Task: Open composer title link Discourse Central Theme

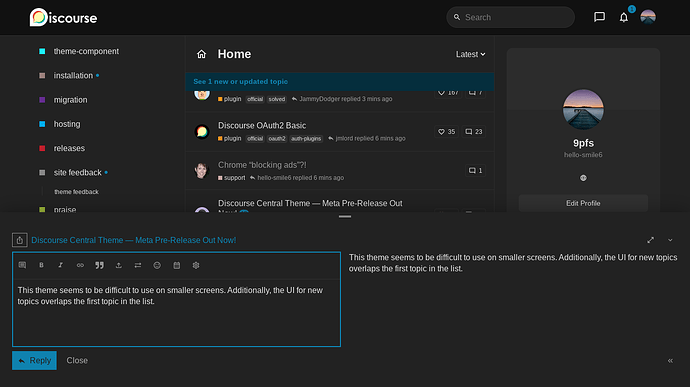Action: pos(133,240)
